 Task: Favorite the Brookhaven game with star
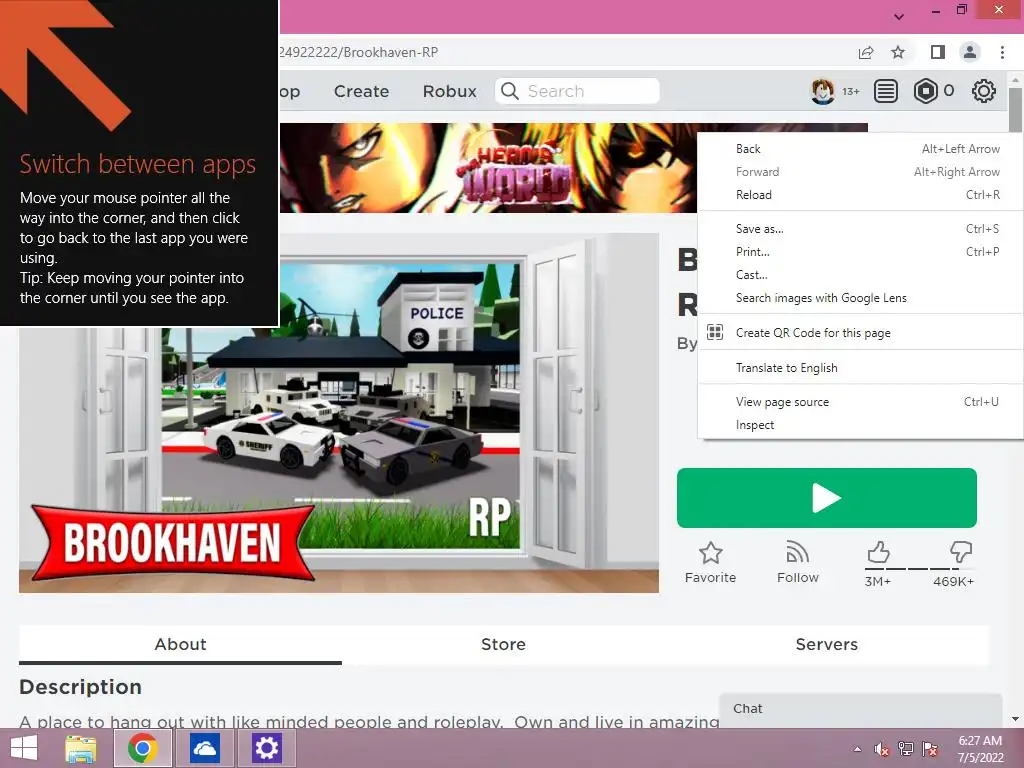click(x=711, y=553)
